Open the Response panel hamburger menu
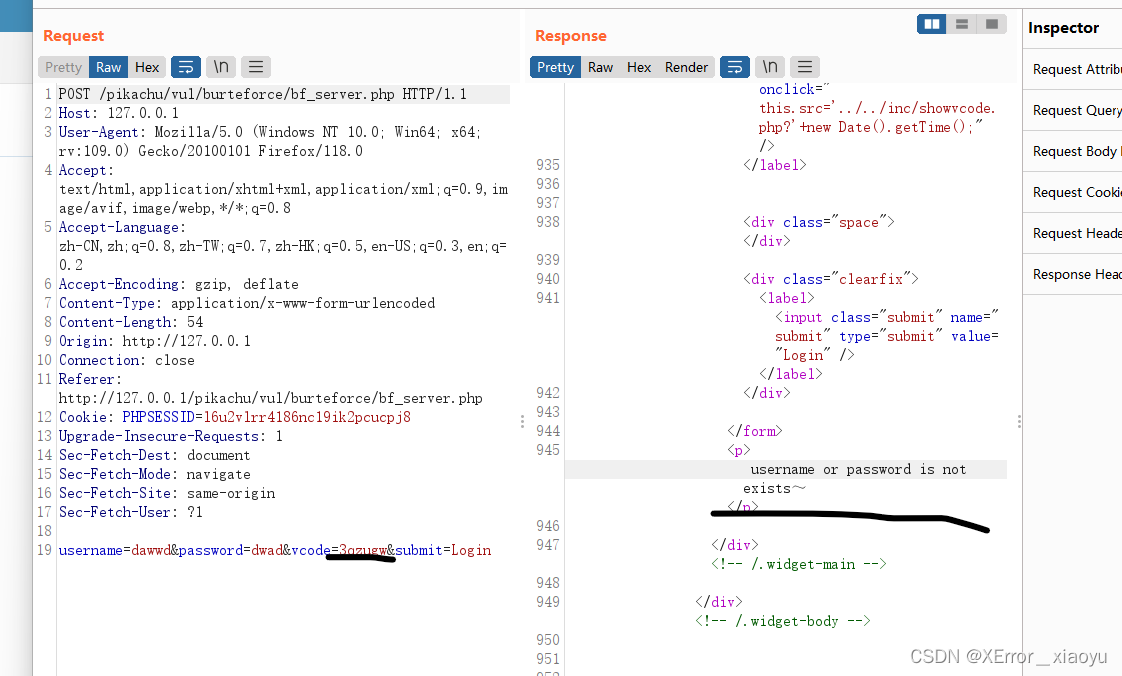The height and width of the screenshot is (676, 1122). point(805,67)
